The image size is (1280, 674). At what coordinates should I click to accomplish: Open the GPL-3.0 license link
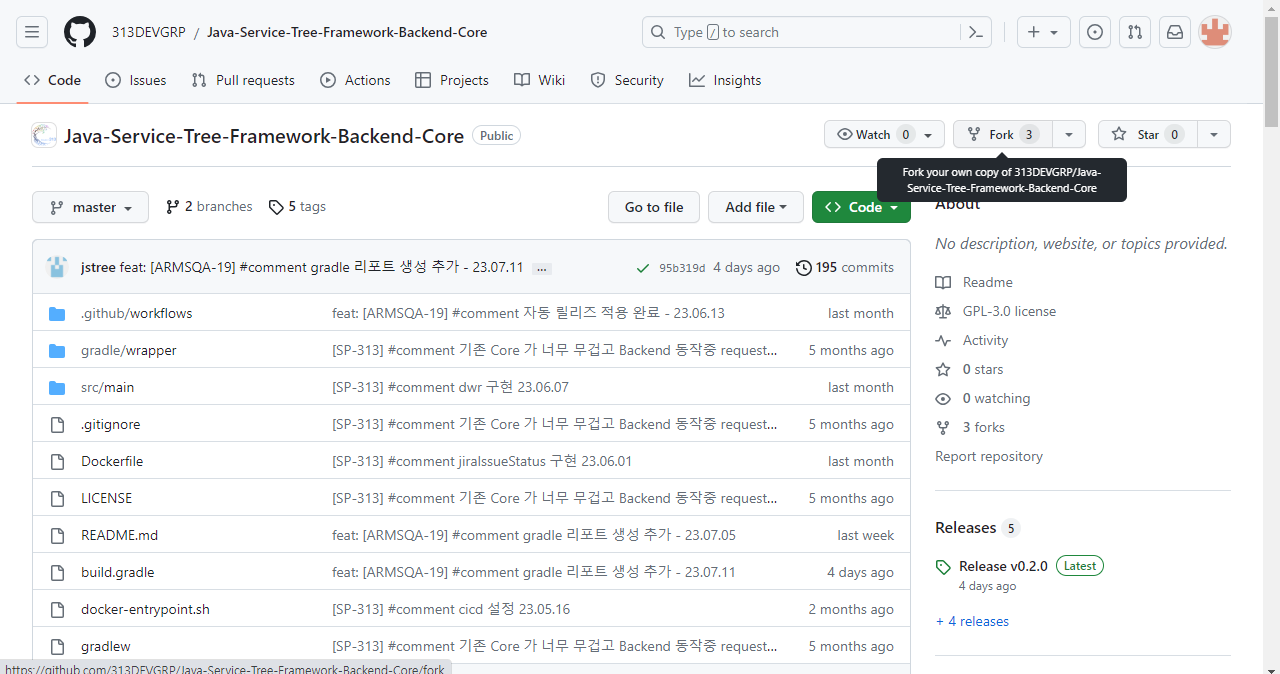tap(995, 311)
